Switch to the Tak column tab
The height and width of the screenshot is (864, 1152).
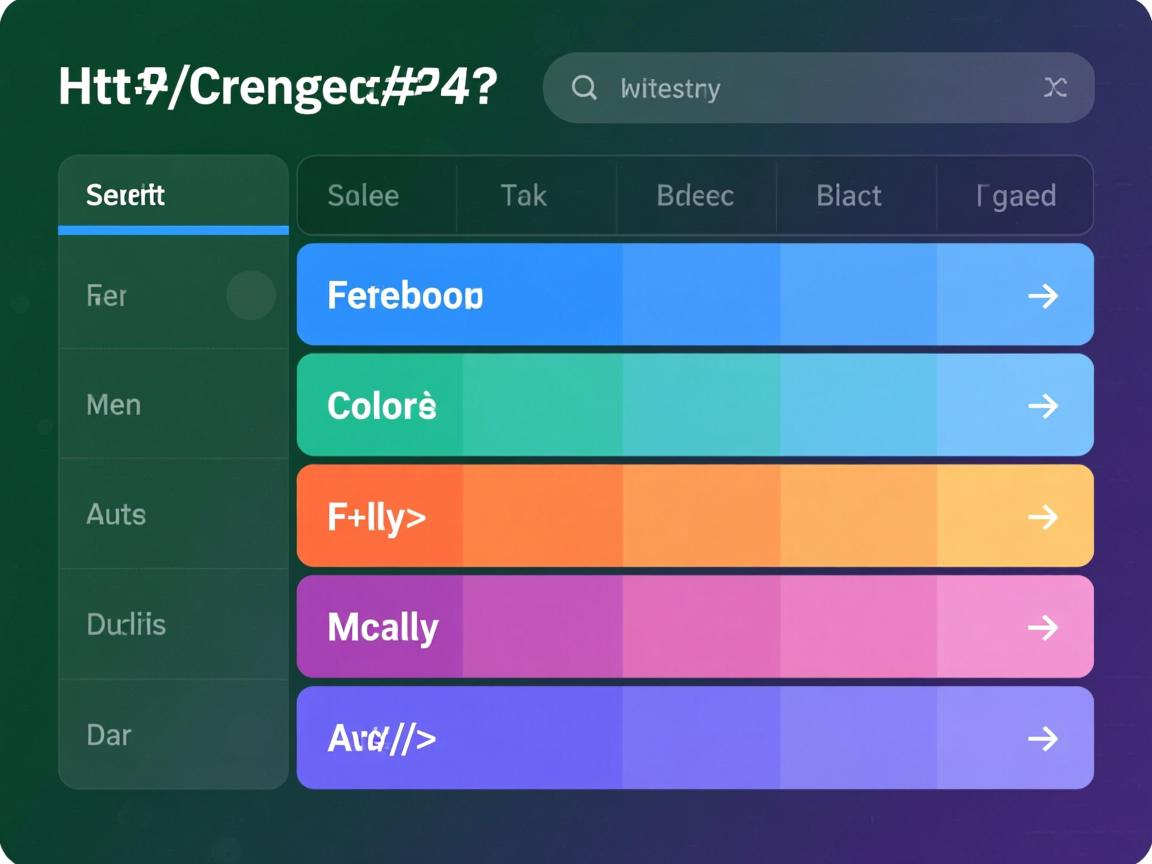click(x=523, y=195)
